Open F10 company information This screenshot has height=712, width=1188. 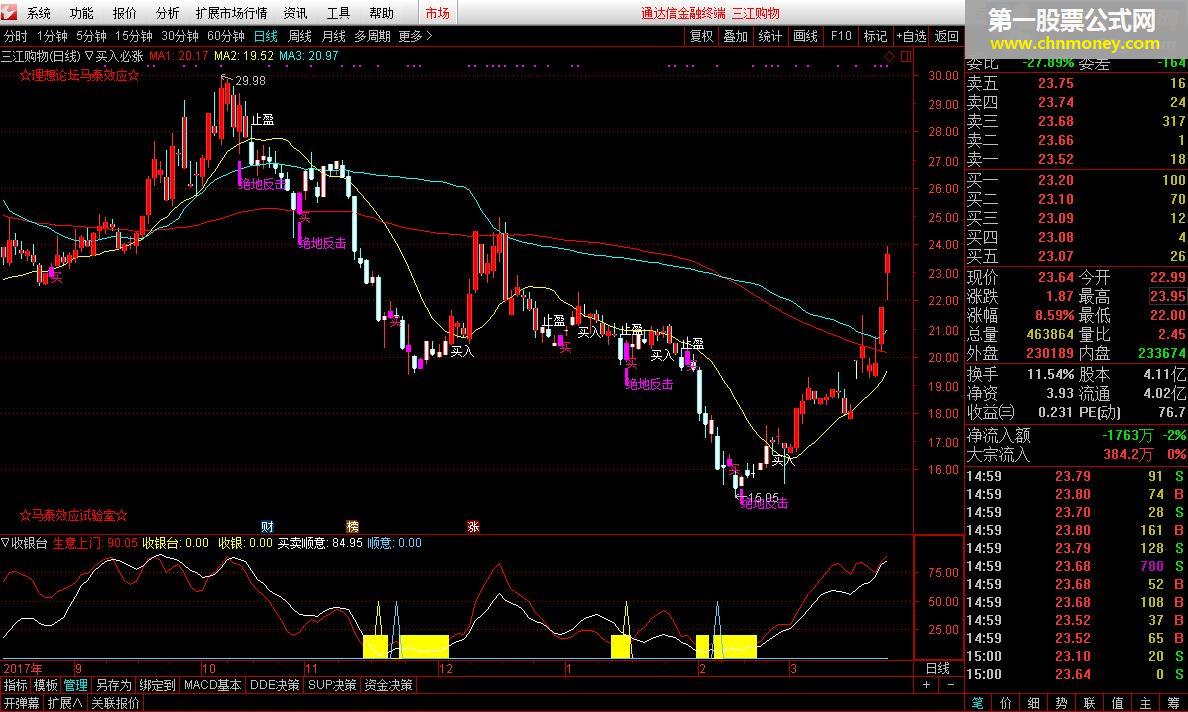[x=841, y=36]
